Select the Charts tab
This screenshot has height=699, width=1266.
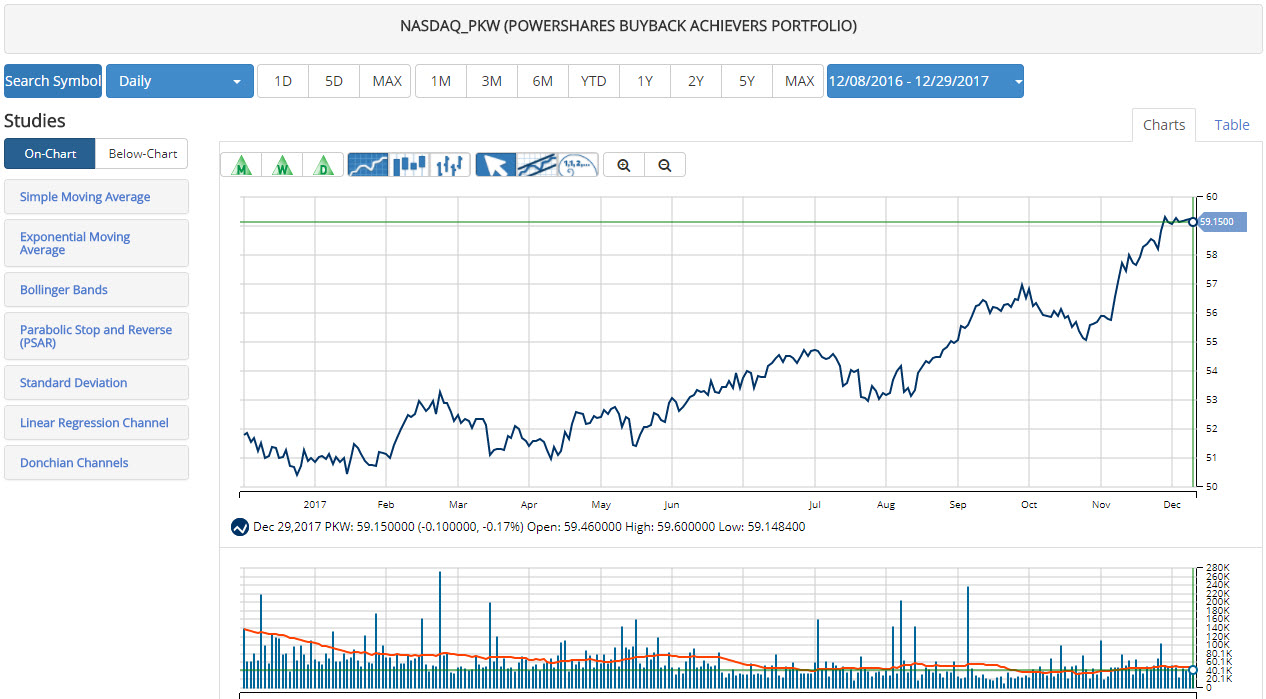click(x=1163, y=125)
